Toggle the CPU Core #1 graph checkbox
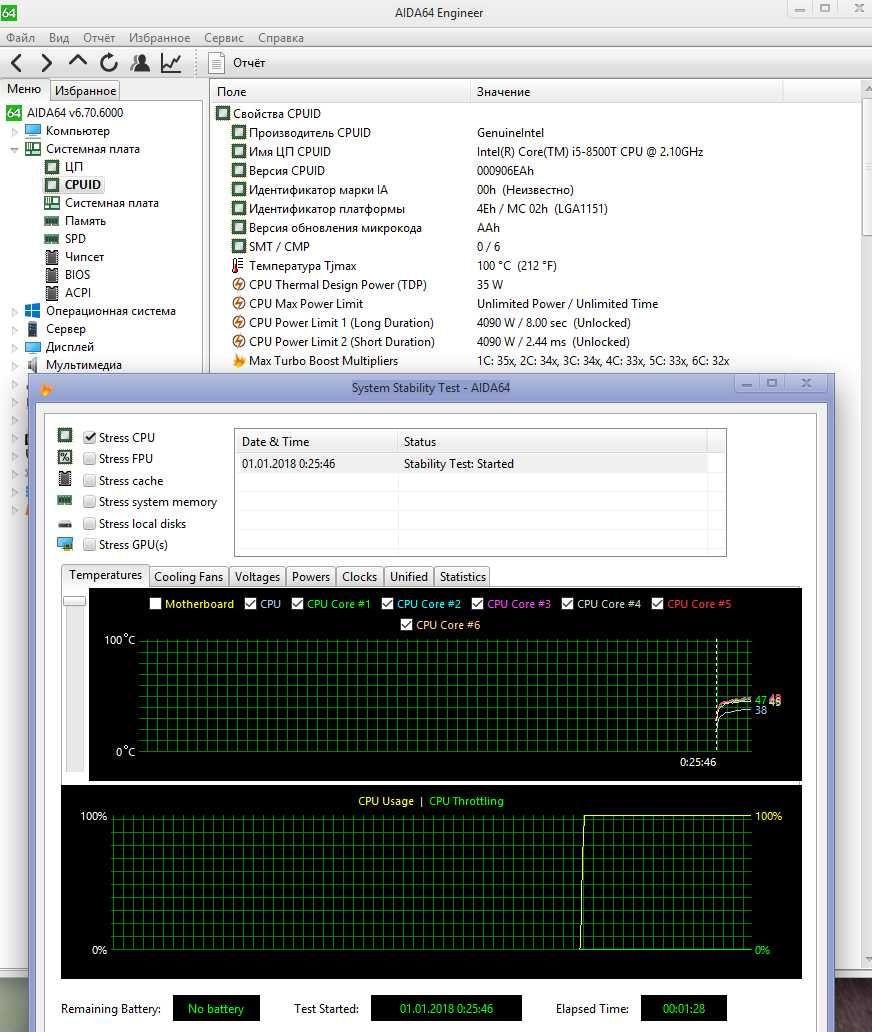The width and height of the screenshot is (872, 1032). click(297, 604)
